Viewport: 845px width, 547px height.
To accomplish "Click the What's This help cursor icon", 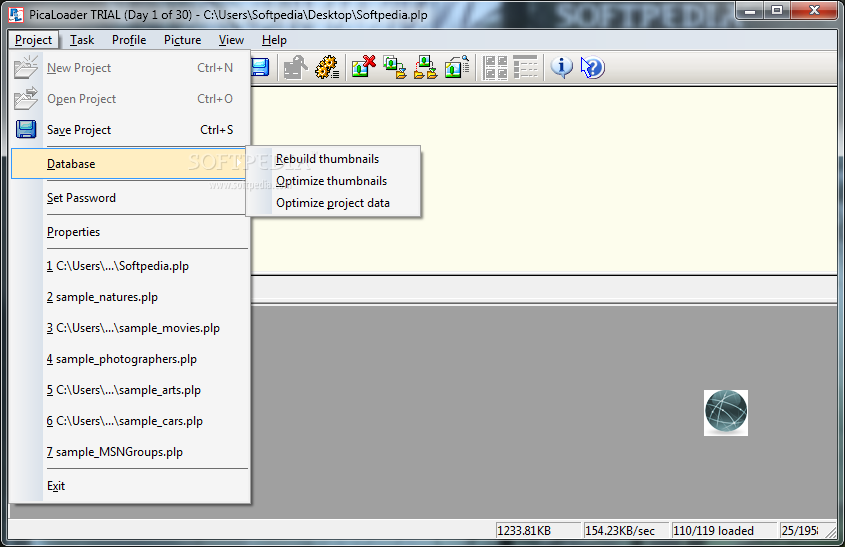I will tap(593, 67).
